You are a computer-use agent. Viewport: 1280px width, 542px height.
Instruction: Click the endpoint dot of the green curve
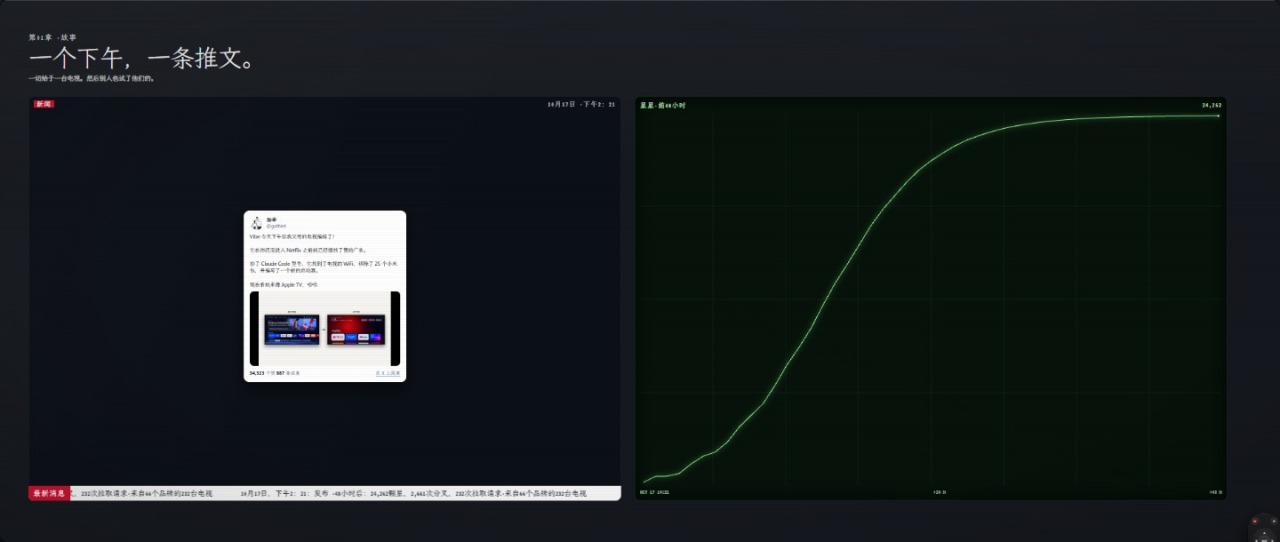click(1218, 116)
